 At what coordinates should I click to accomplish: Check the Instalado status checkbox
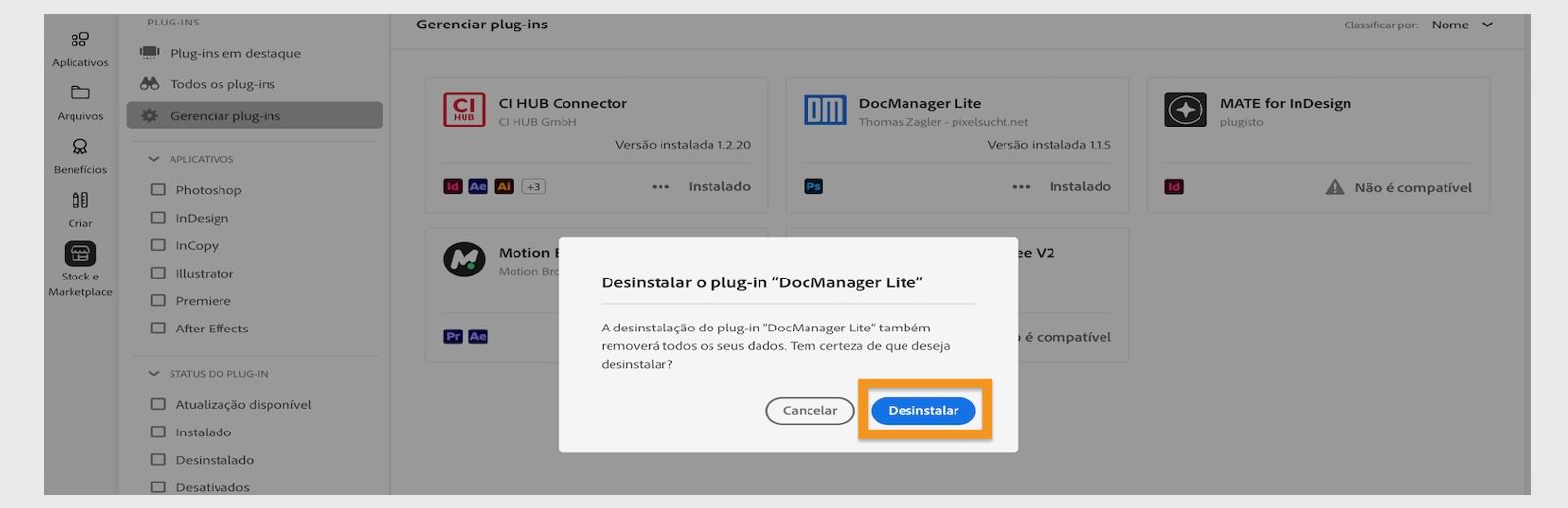click(x=158, y=432)
